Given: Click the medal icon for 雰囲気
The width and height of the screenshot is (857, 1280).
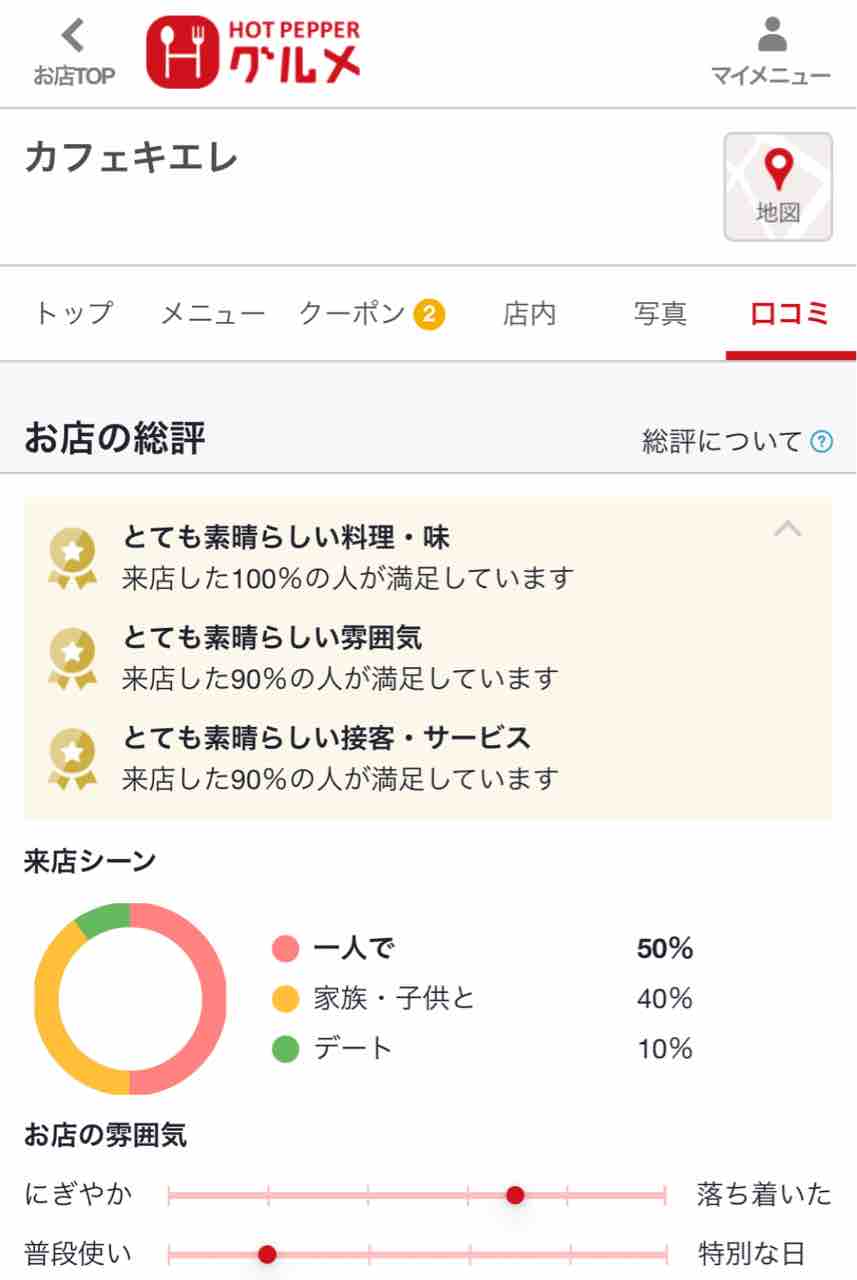Looking at the screenshot, I should 73,658.
